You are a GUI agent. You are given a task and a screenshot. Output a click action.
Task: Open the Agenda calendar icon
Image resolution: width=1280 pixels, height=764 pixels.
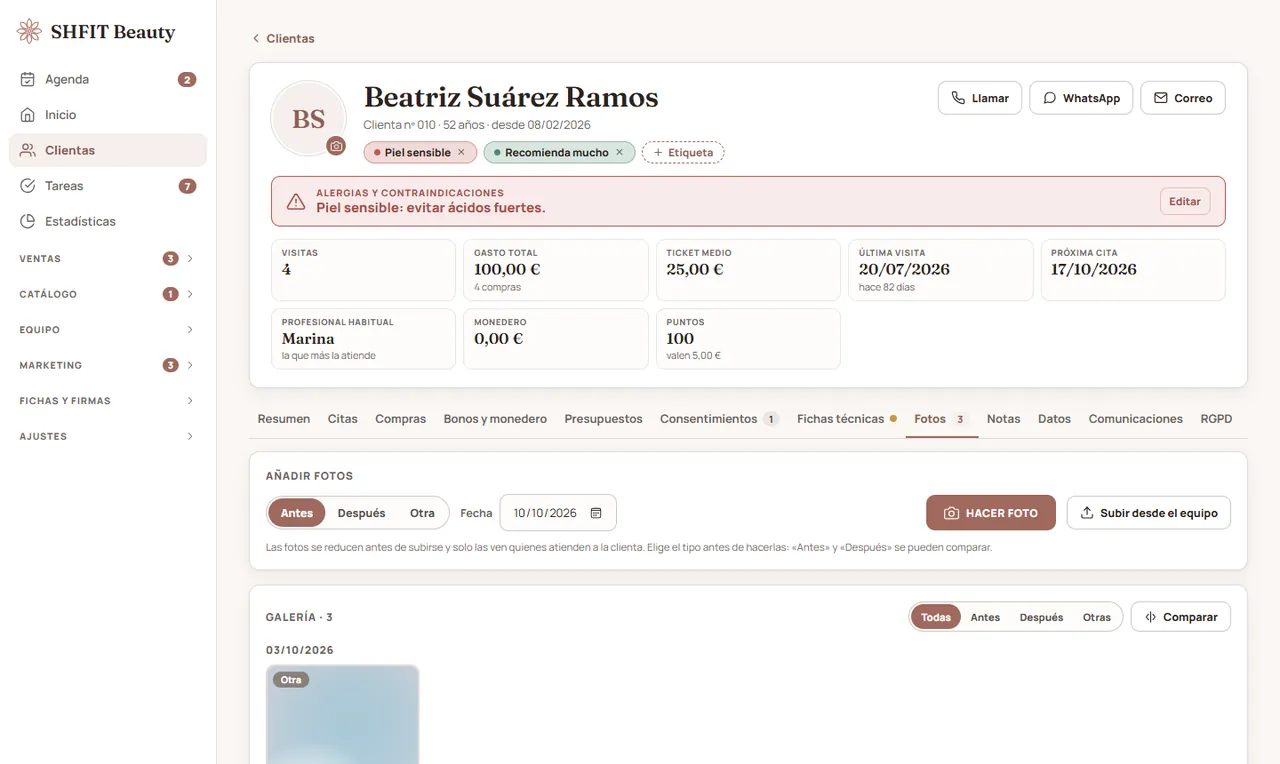(x=28, y=79)
